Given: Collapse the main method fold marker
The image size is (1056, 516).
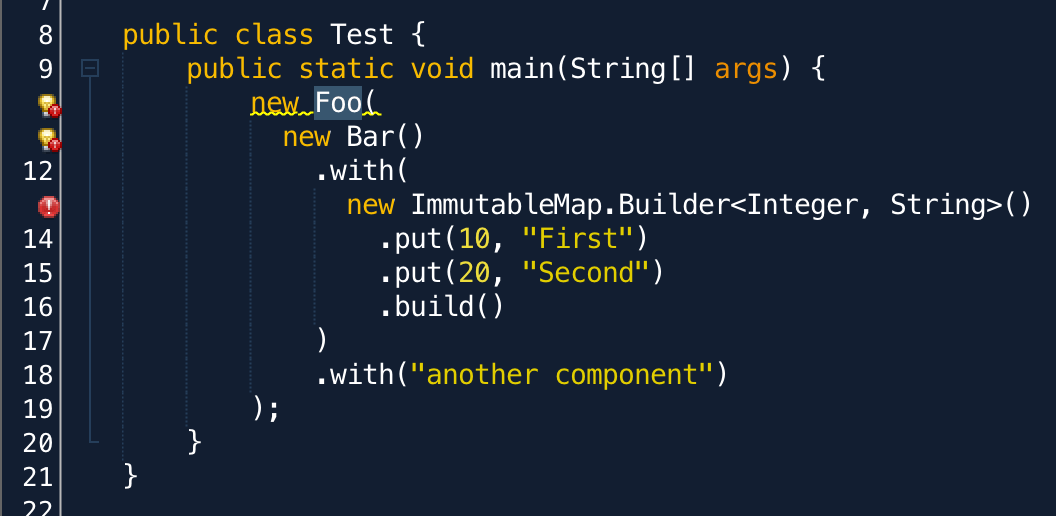Looking at the screenshot, I should 90,68.
